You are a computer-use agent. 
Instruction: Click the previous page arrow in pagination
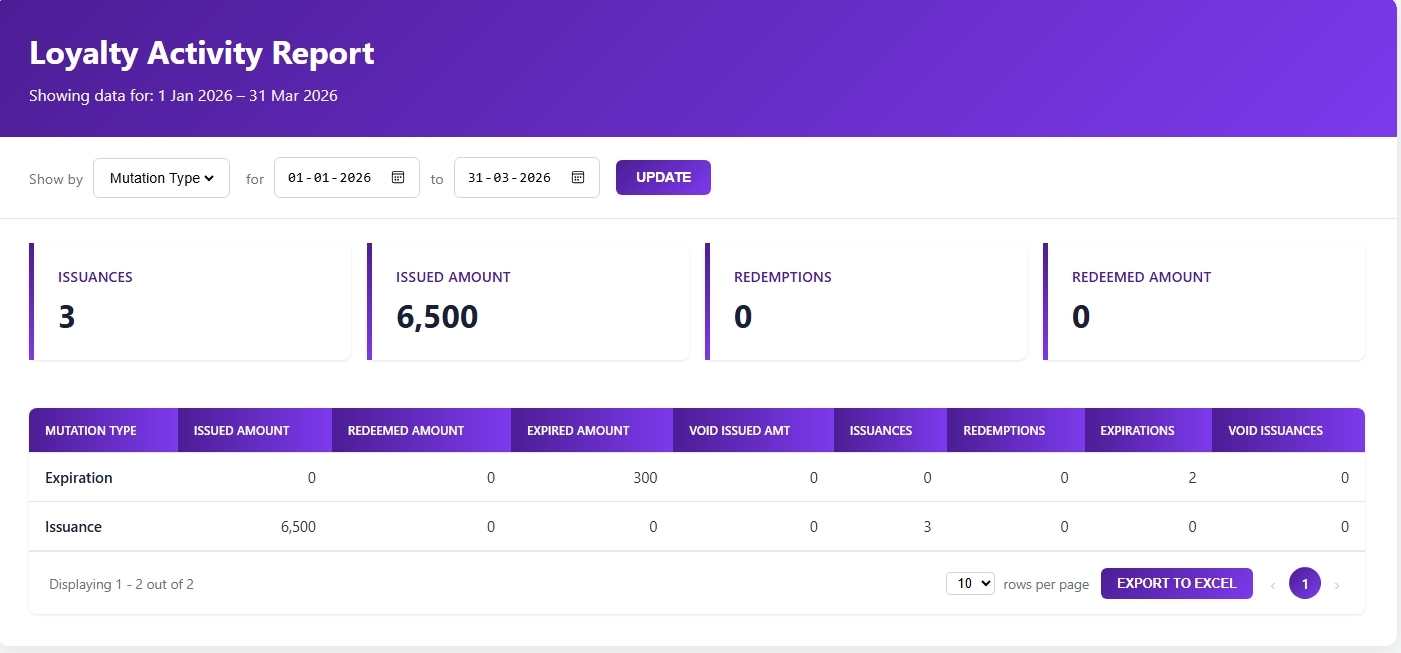1272,583
